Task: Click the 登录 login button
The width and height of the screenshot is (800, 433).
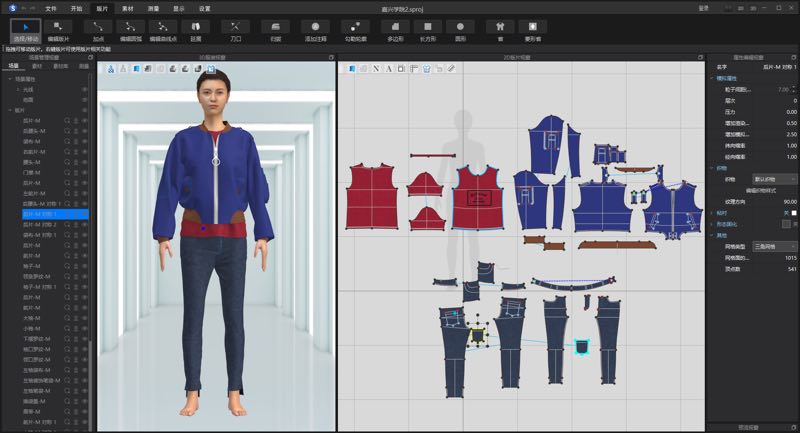Action: tap(704, 9)
